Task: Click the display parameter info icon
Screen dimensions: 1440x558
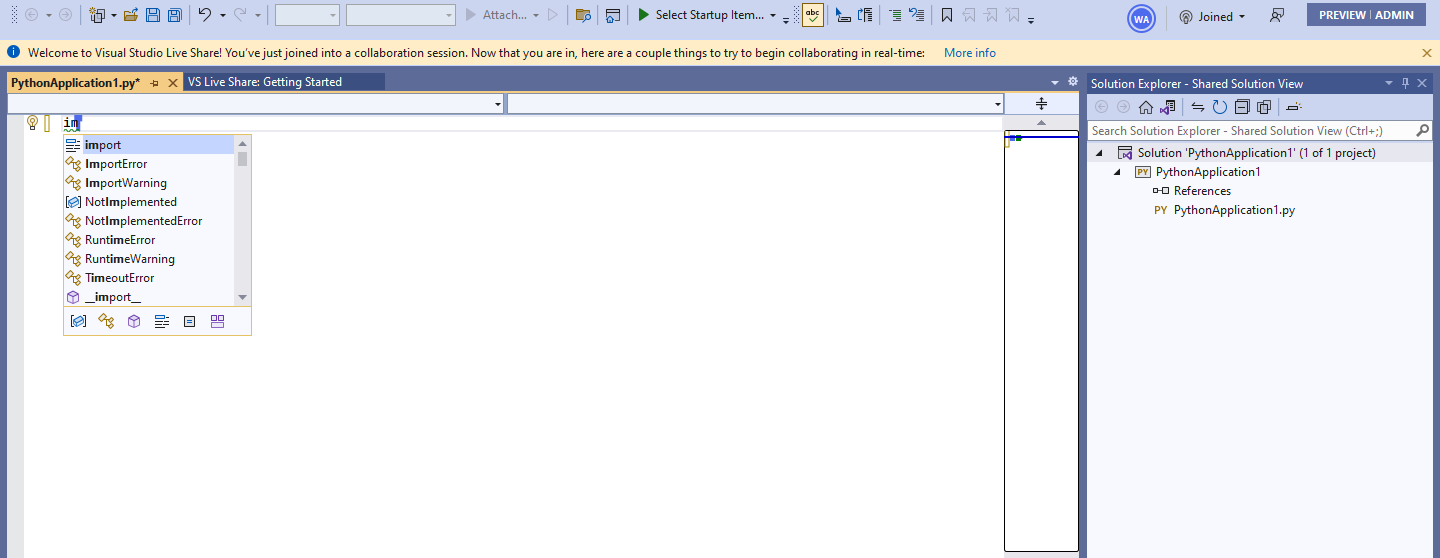Action: (843, 15)
